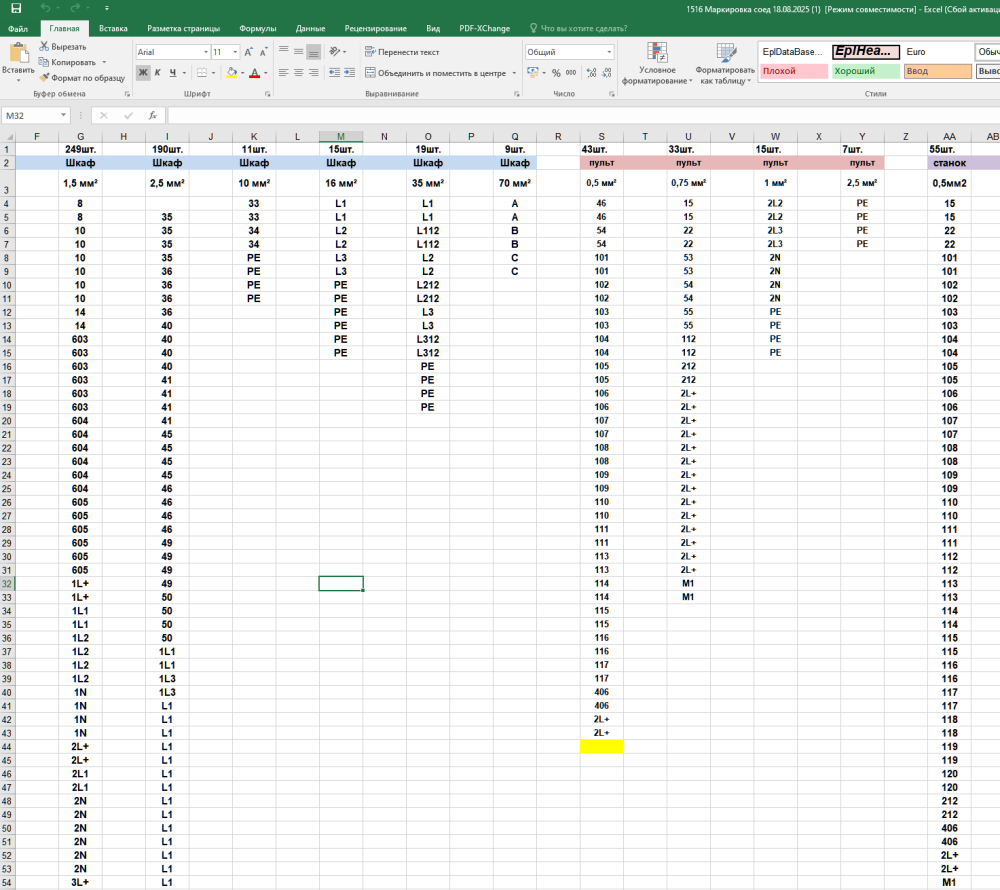The image size is (1000, 890).
Task: Expand the Общий number format dropdown
Action: coord(608,51)
